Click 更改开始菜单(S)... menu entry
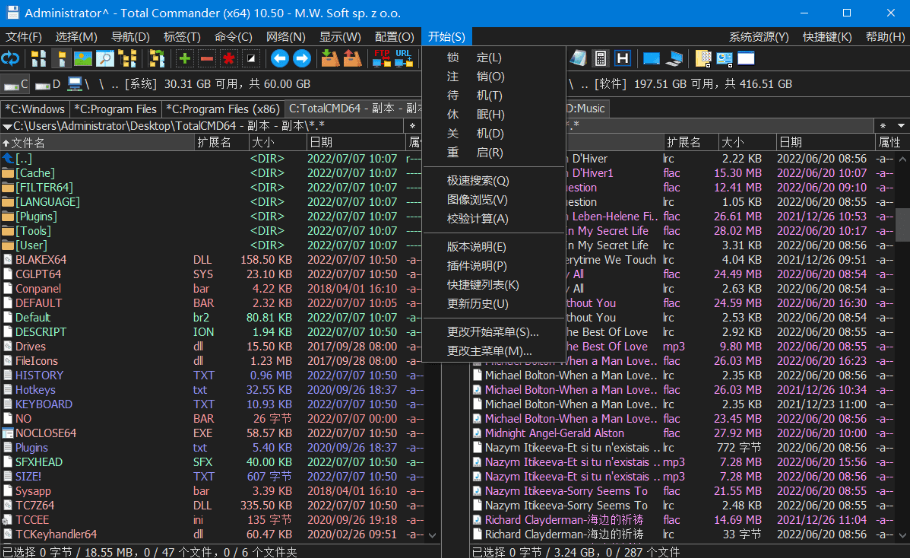The image size is (910, 558). (493, 332)
